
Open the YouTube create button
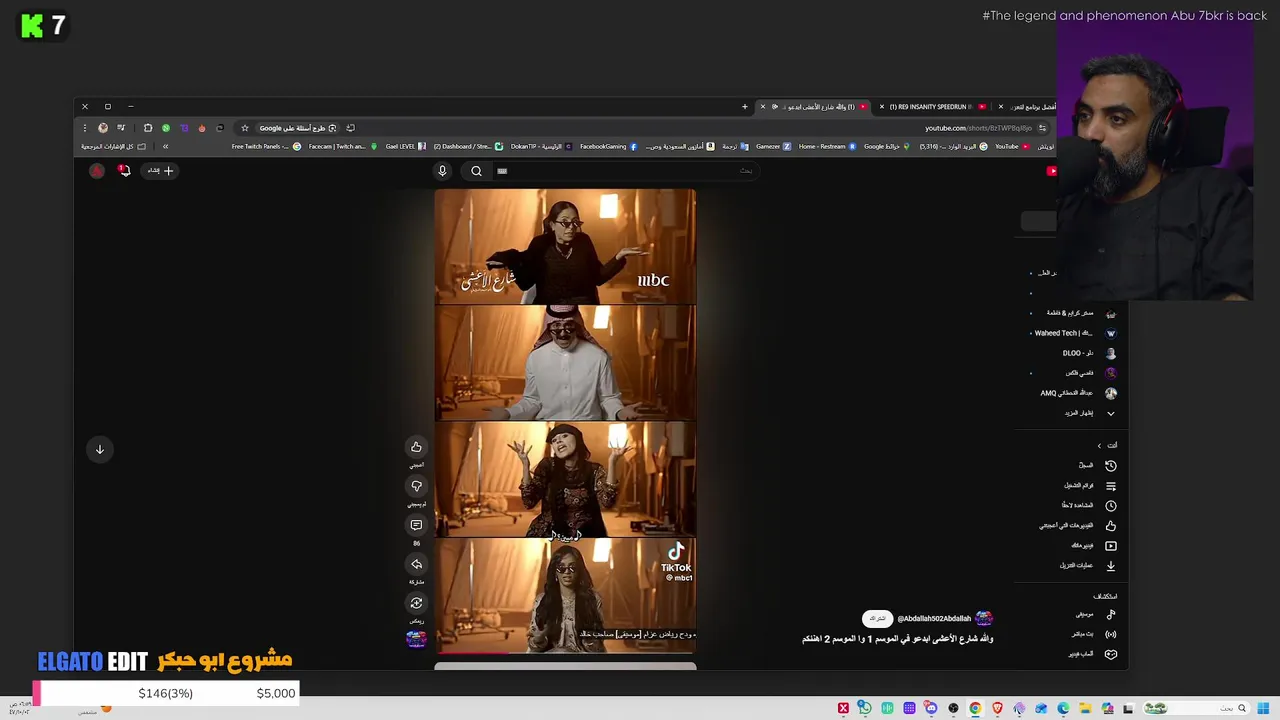click(x=160, y=171)
